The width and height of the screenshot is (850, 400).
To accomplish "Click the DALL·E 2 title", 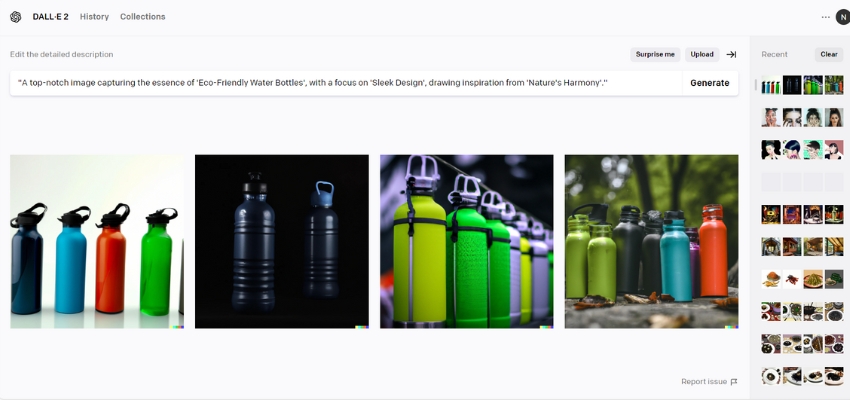I will [x=50, y=17].
